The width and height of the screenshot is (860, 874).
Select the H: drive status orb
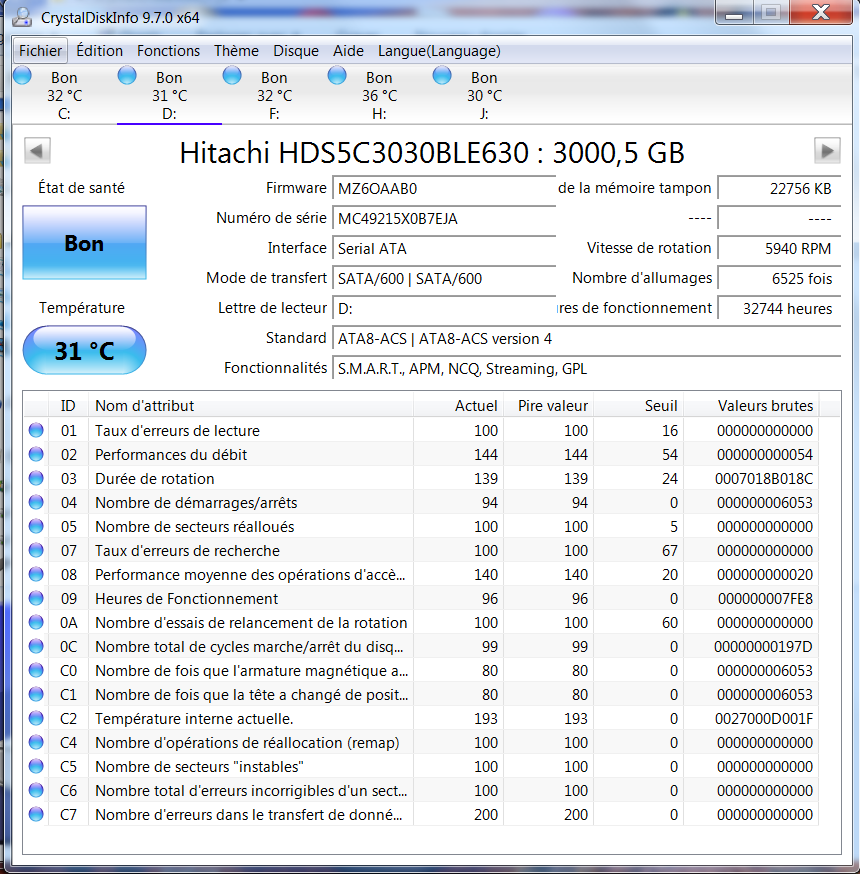point(337,76)
